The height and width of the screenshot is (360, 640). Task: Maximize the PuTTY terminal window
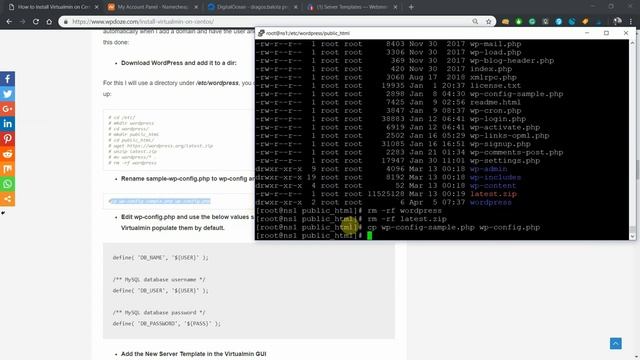pyautogui.click(x=606, y=33)
